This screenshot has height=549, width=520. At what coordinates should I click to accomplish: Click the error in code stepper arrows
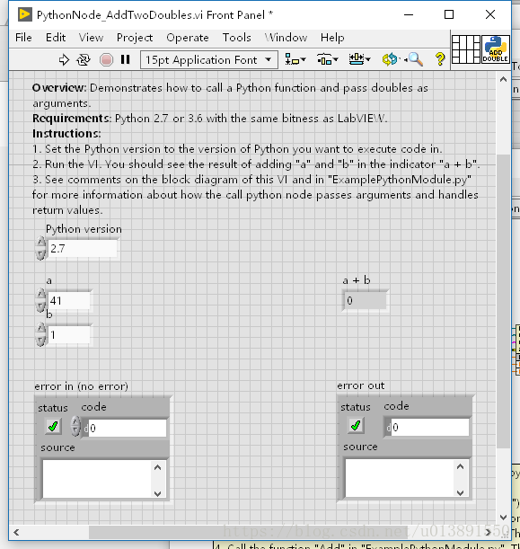(x=76, y=426)
